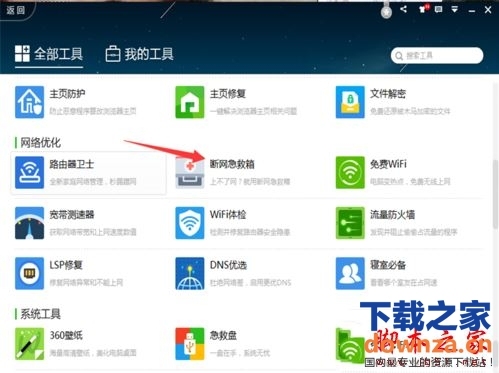Open the LSP修复 repair icon
499x373 pixels.
pyautogui.click(x=29, y=273)
